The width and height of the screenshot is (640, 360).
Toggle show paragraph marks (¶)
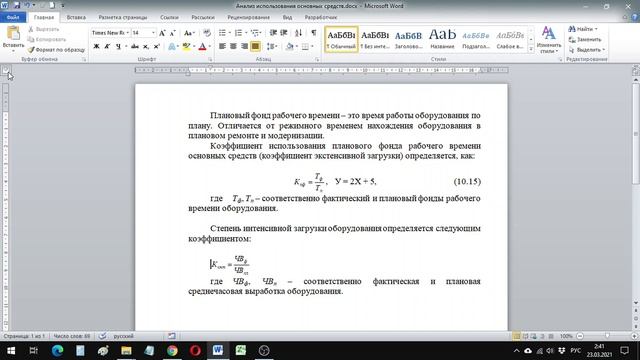313,33
